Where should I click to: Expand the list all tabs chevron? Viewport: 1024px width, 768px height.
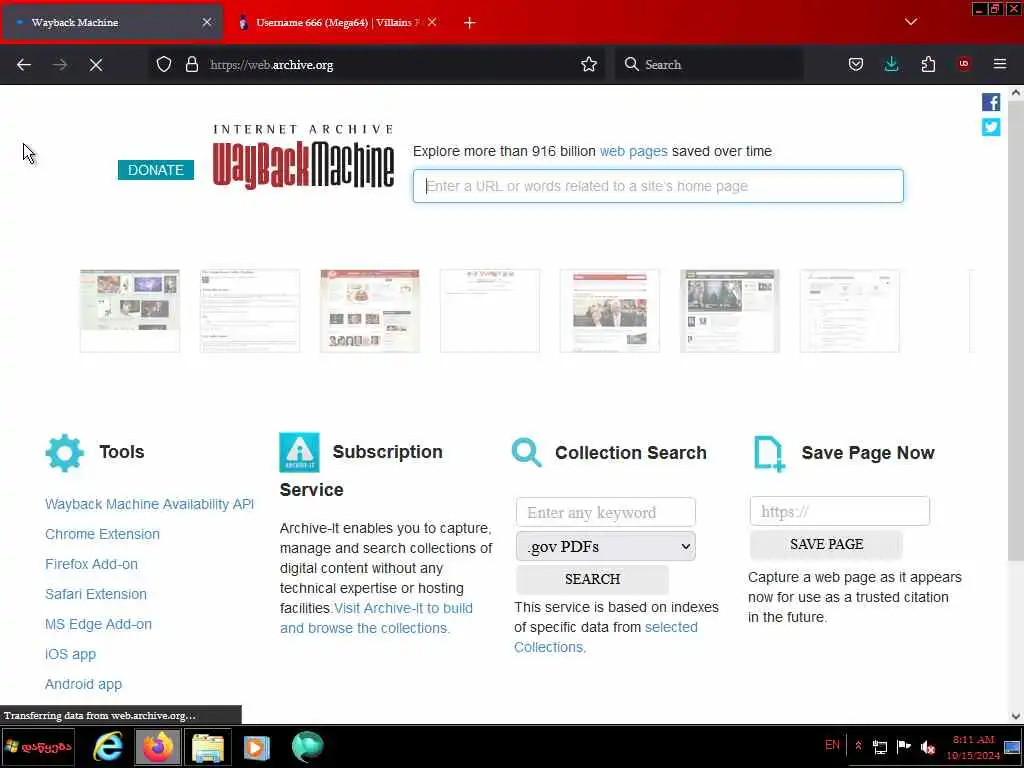pos(911,22)
